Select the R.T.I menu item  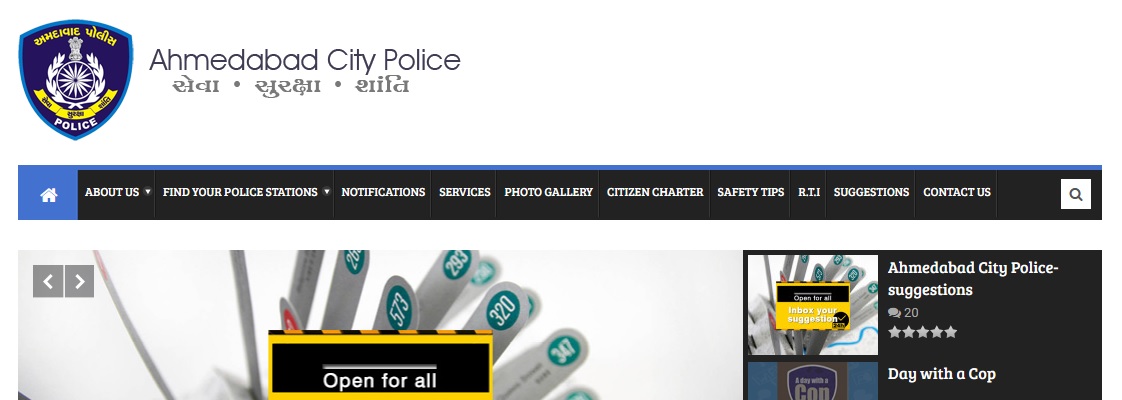pos(809,192)
